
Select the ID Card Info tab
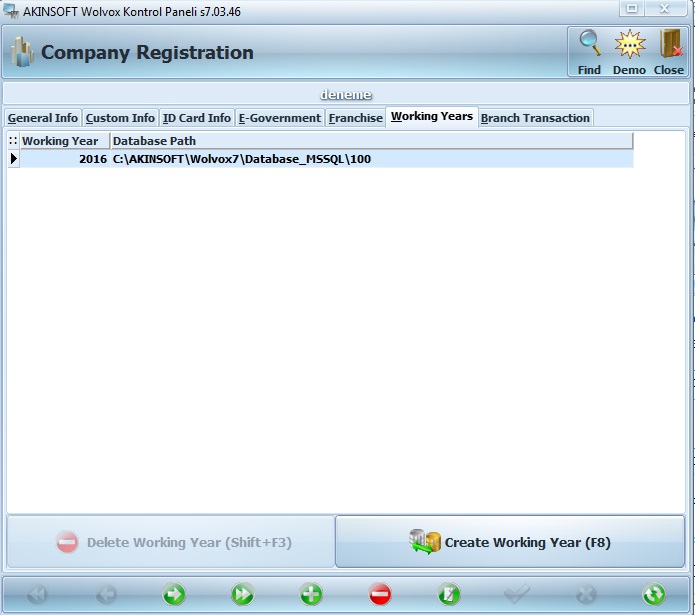pos(196,118)
